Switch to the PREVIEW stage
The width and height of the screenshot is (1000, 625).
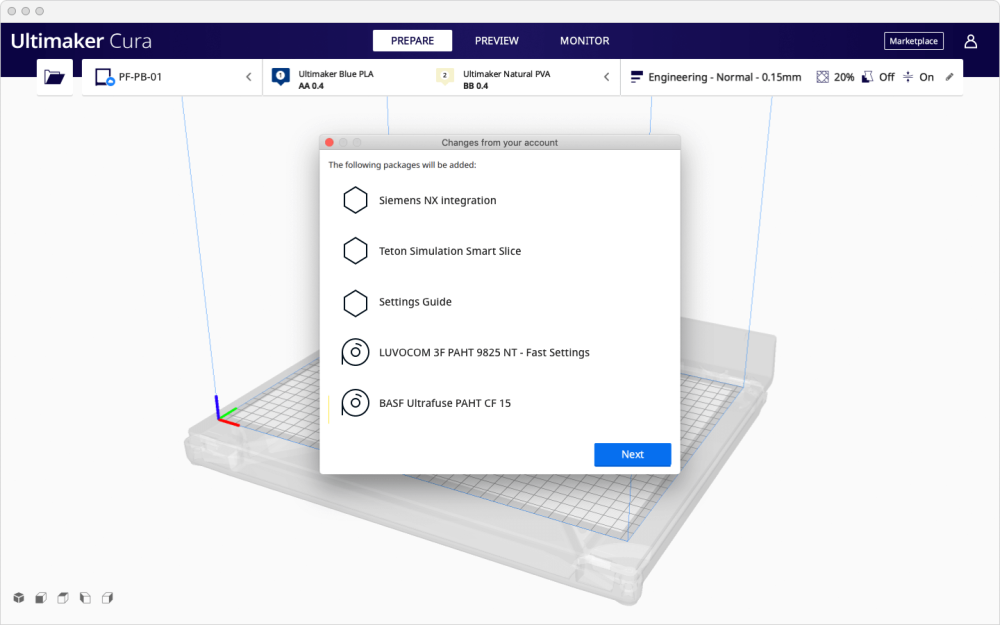point(497,41)
